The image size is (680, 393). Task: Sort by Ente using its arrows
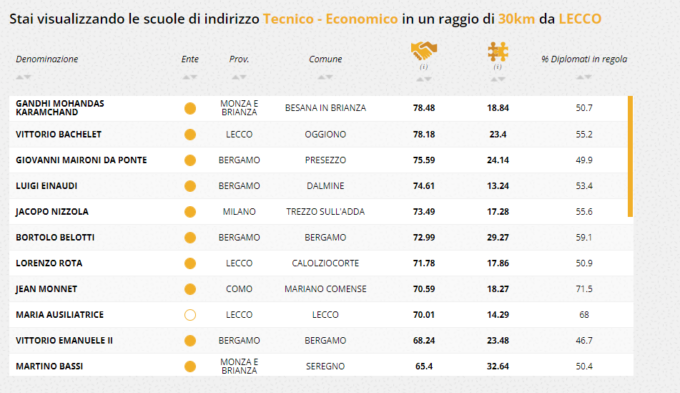click(x=190, y=77)
